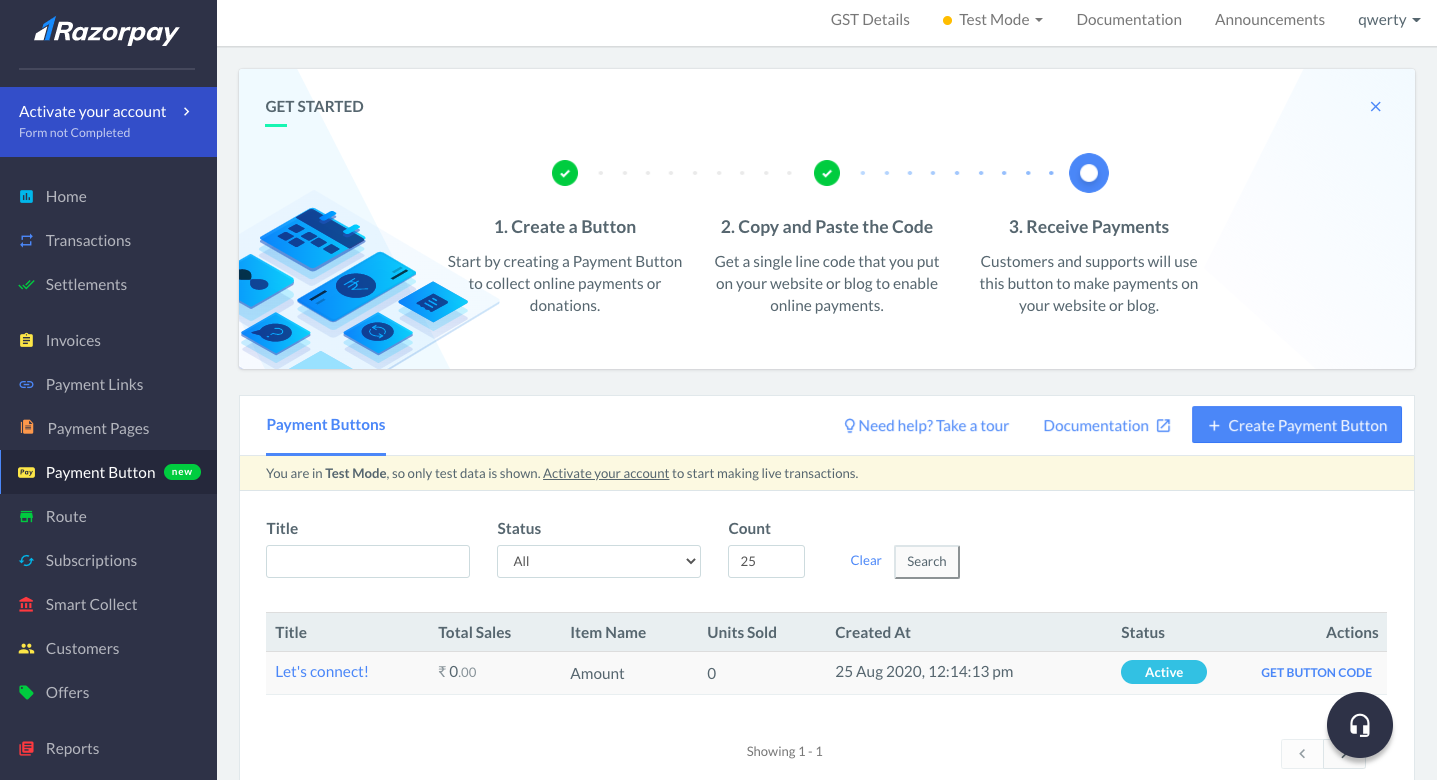Viewport: 1437px width, 780px height.
Task: Select the Route section
Action: [x=66, y=516]
